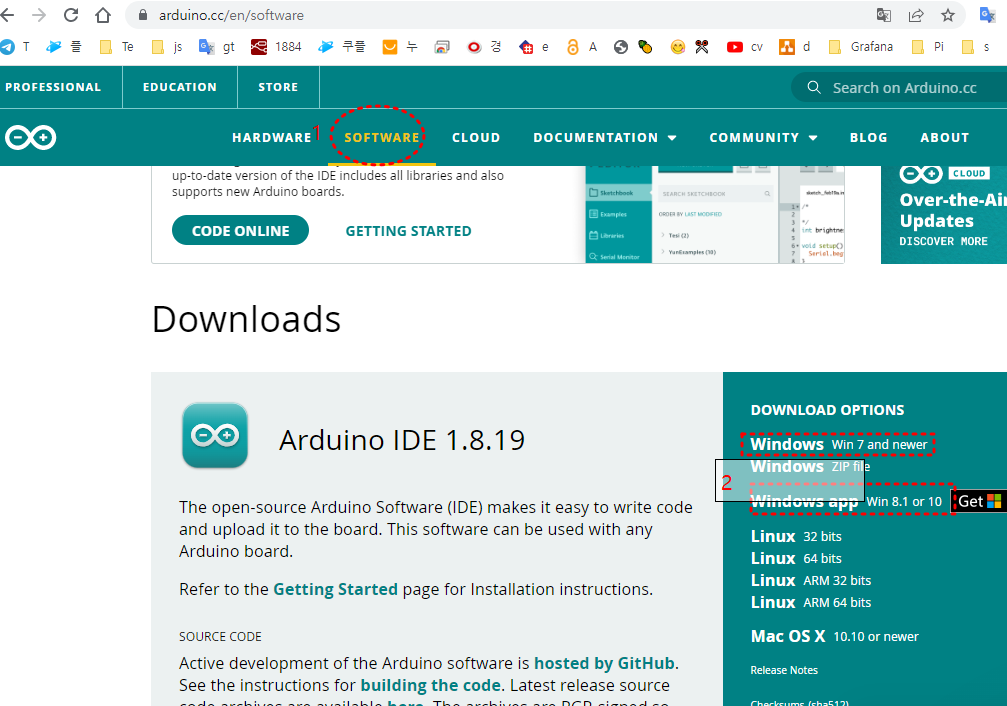1007x706 pixels.
Task: Open the 'e' bookmark
Action: pos(534,46)
